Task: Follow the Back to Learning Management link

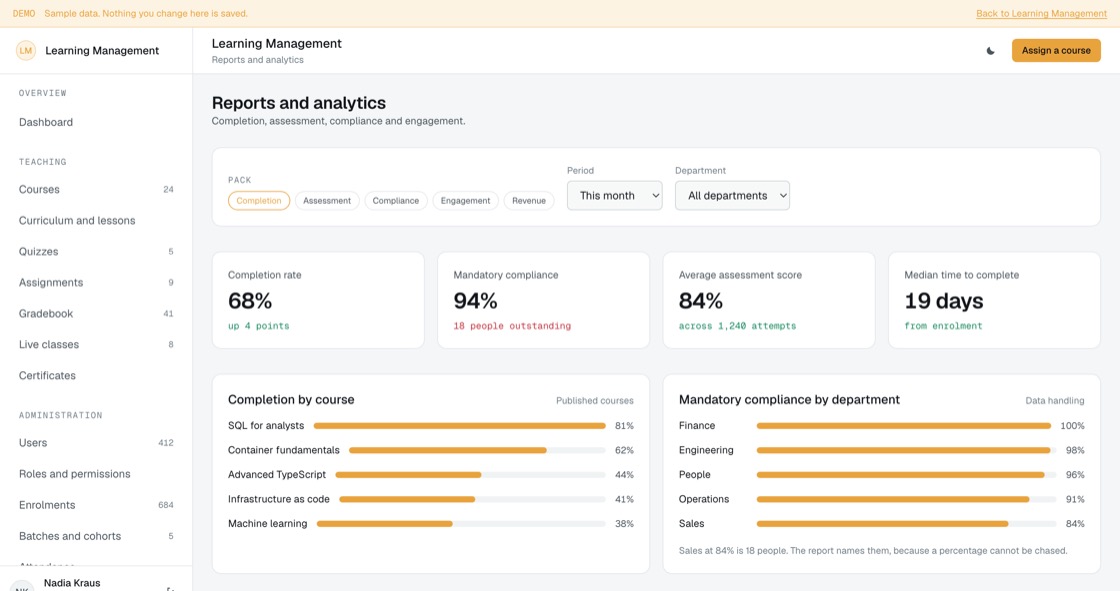Action: click(x=1041, y=14)
